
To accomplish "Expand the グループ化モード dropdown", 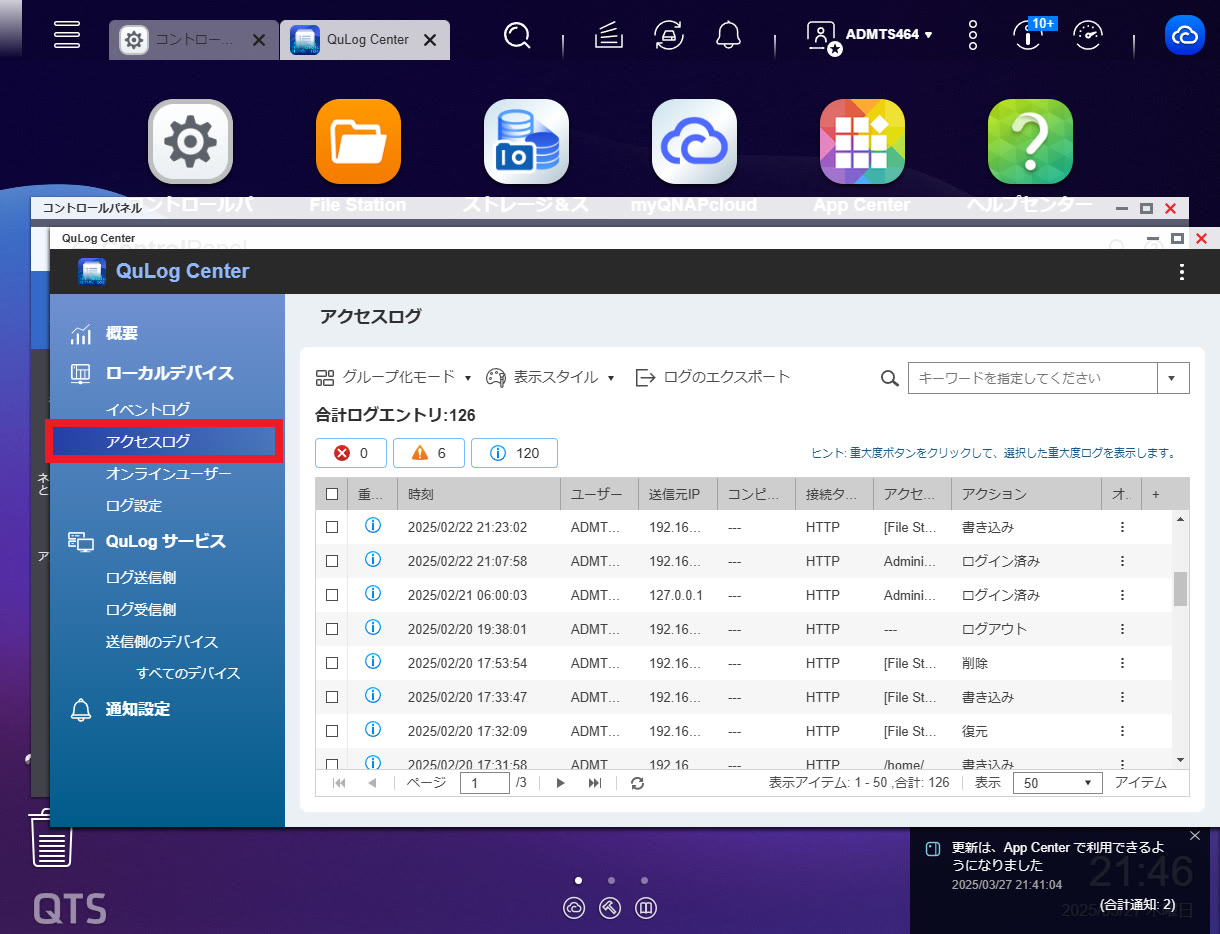I will tap(393, 377).
